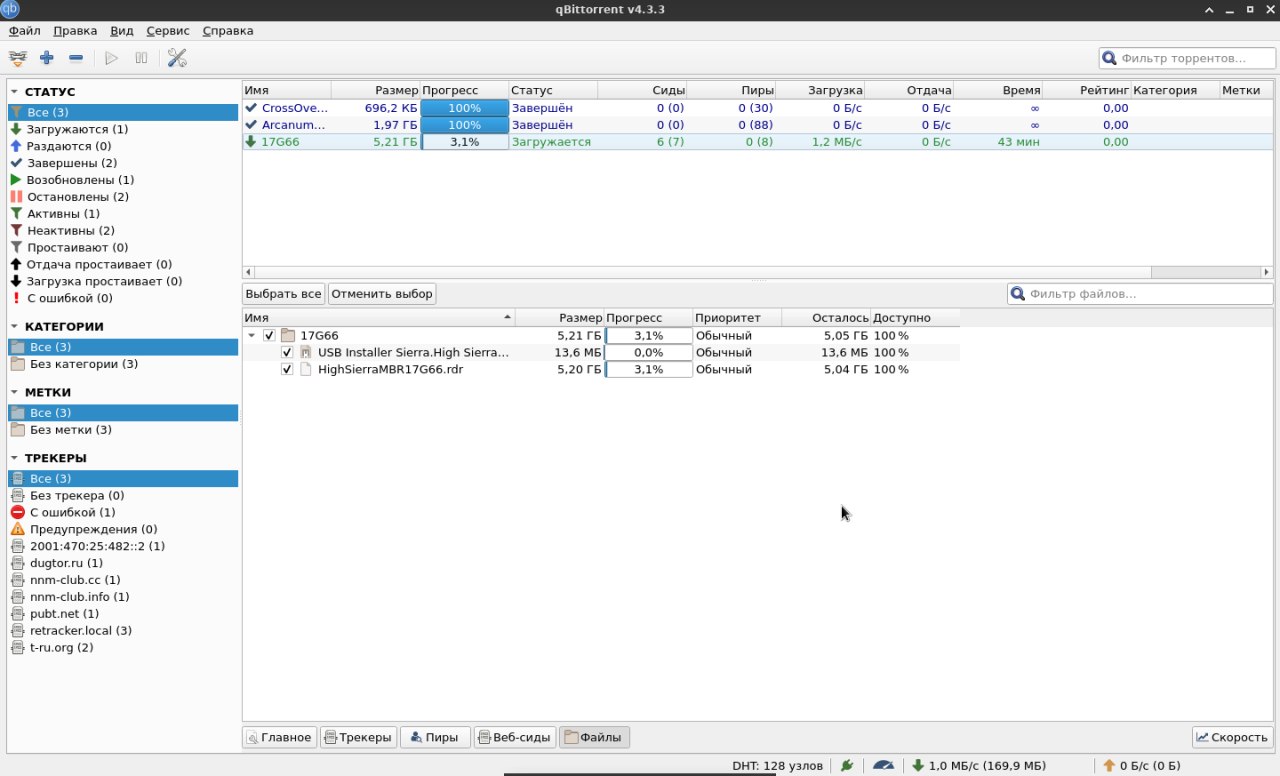The width and height of the screenshot is (1280, 776).
Task: Click the Выбрать все button
Action: coord(284,294)
